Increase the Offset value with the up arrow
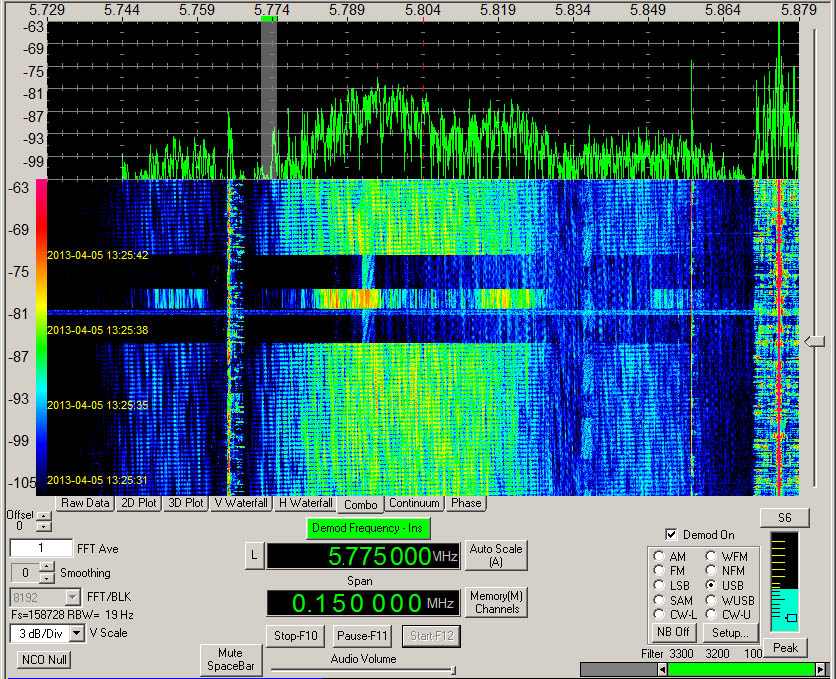Screen dimensions: 836x679 44,516
